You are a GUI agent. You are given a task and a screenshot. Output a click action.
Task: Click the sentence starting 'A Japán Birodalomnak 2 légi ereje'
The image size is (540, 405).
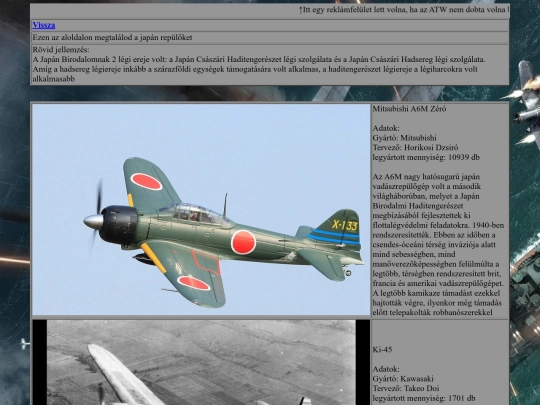(x=259, y=60)
